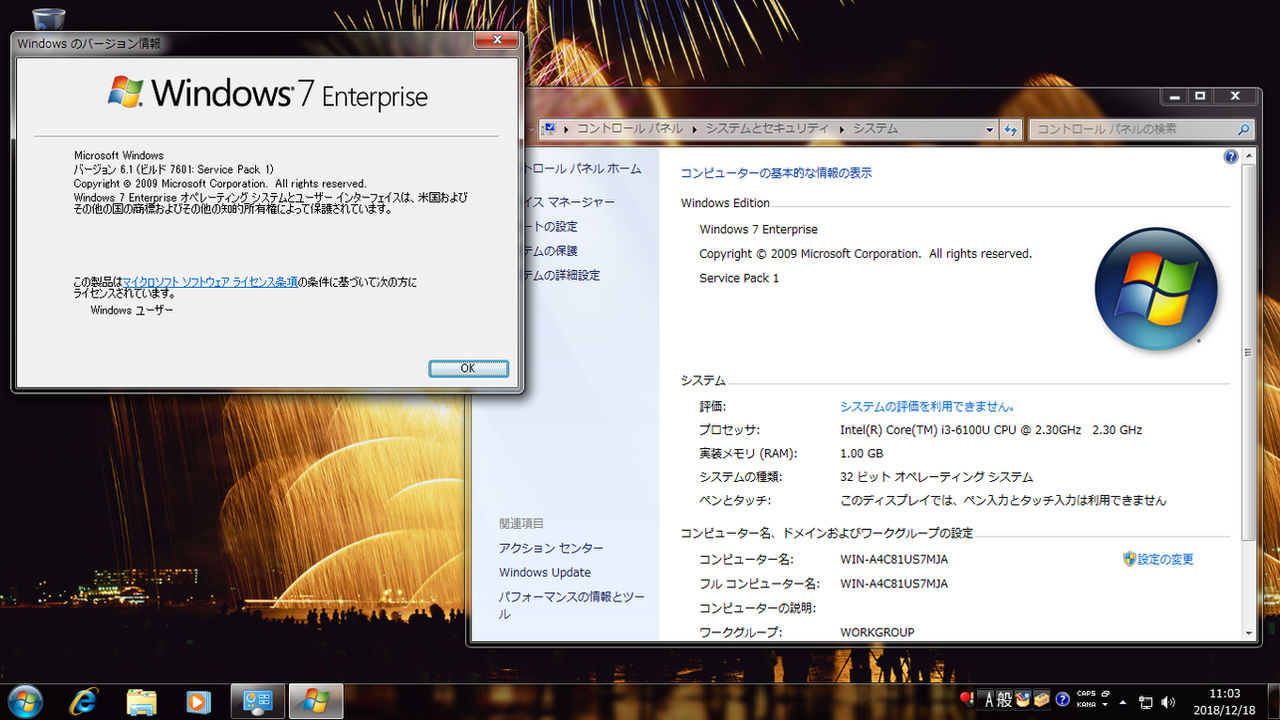This screenshot has height=720, width=1280.
Task: Click Service Pack 1 text in System window
Action: (x=739, y=278)
